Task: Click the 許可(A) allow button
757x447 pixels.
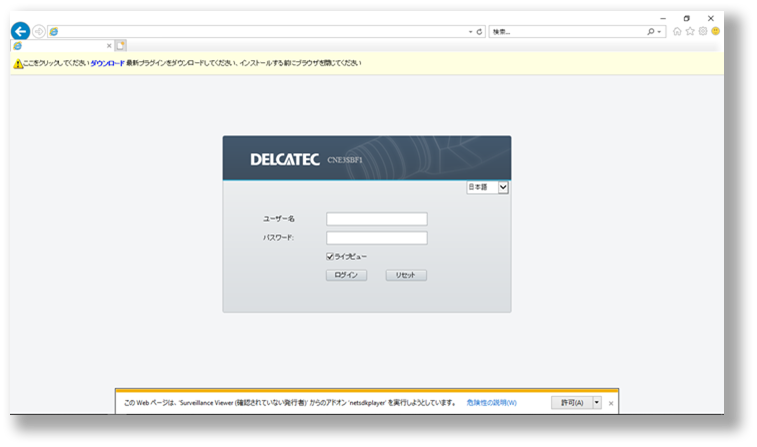Action: (572, 403)
